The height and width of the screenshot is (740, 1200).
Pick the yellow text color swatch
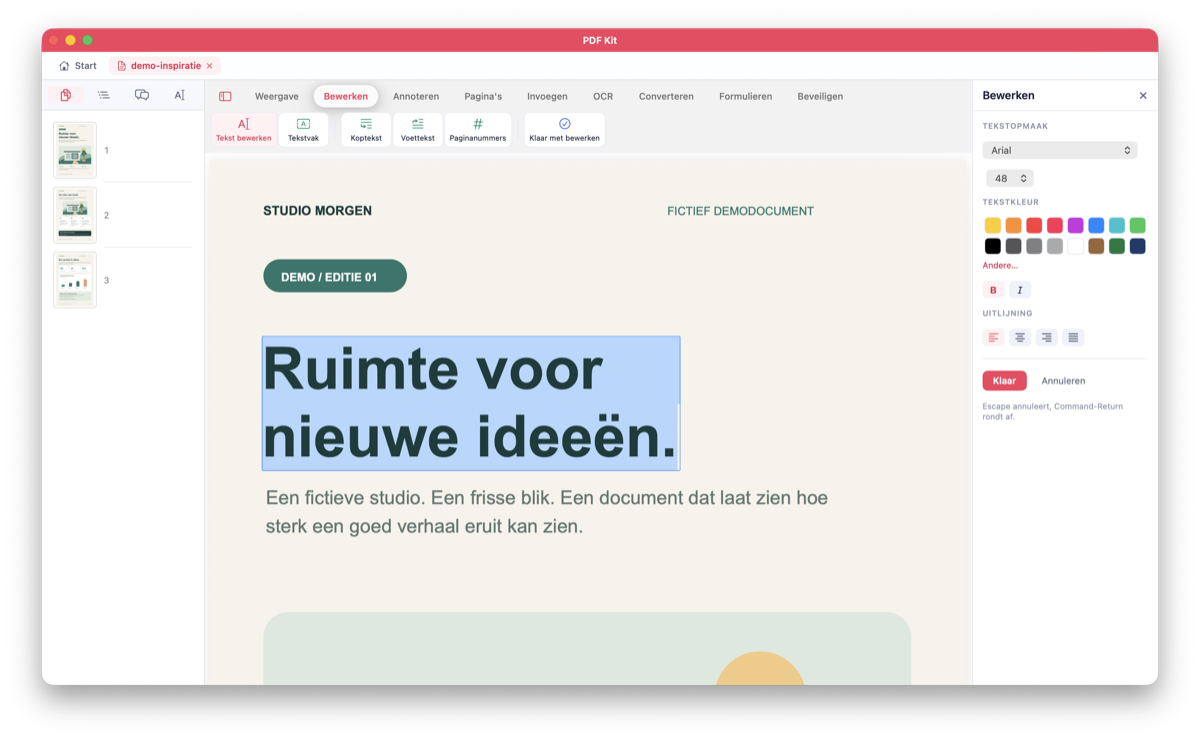pyautogui.click(x=993, y=225)
